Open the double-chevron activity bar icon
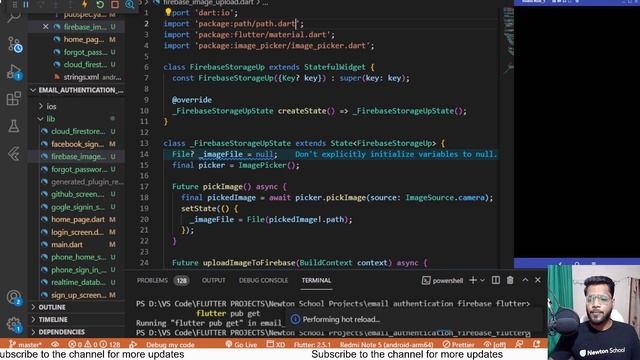 click(14, 154)
